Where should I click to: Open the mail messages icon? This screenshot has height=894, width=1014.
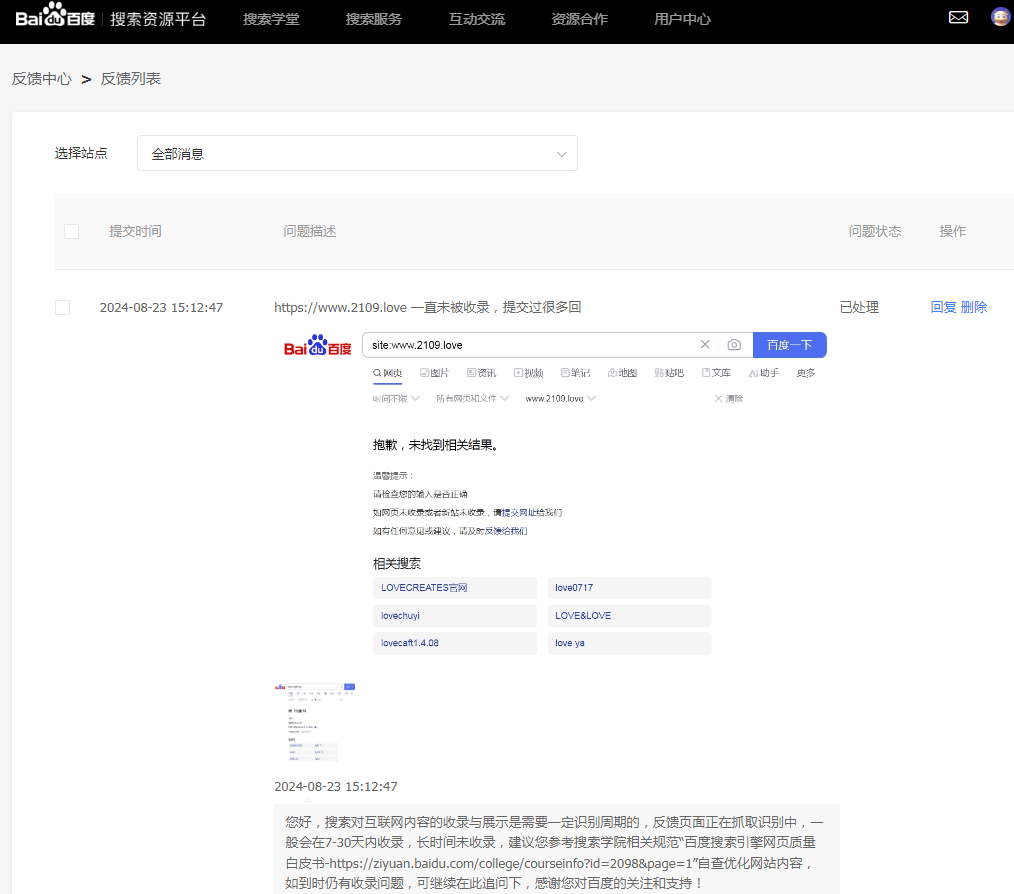[958, 17]
